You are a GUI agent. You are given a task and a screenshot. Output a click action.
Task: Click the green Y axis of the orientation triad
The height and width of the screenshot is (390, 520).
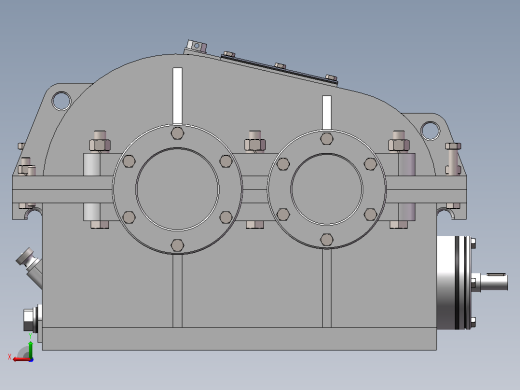(31, 349)
